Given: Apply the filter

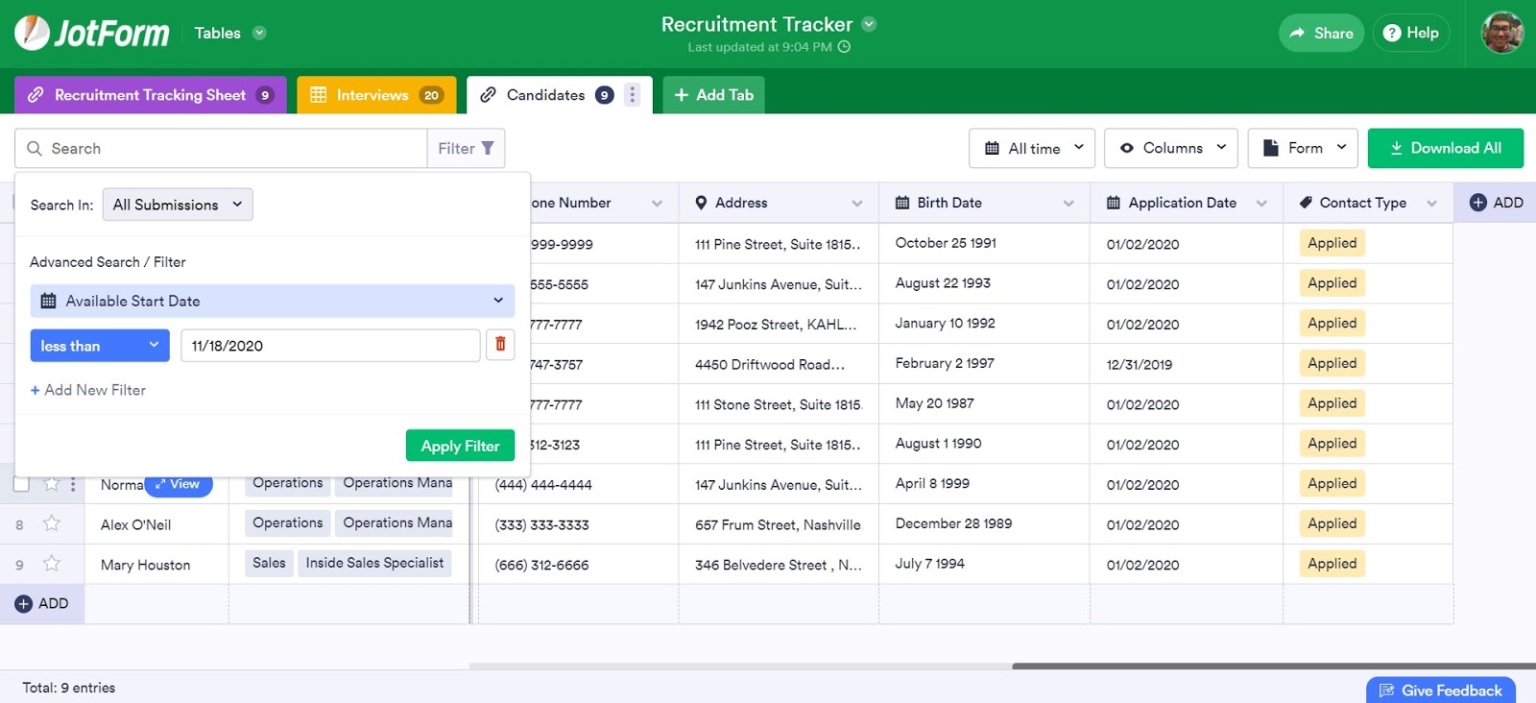Looking at the screenshot, I should 460,445.
